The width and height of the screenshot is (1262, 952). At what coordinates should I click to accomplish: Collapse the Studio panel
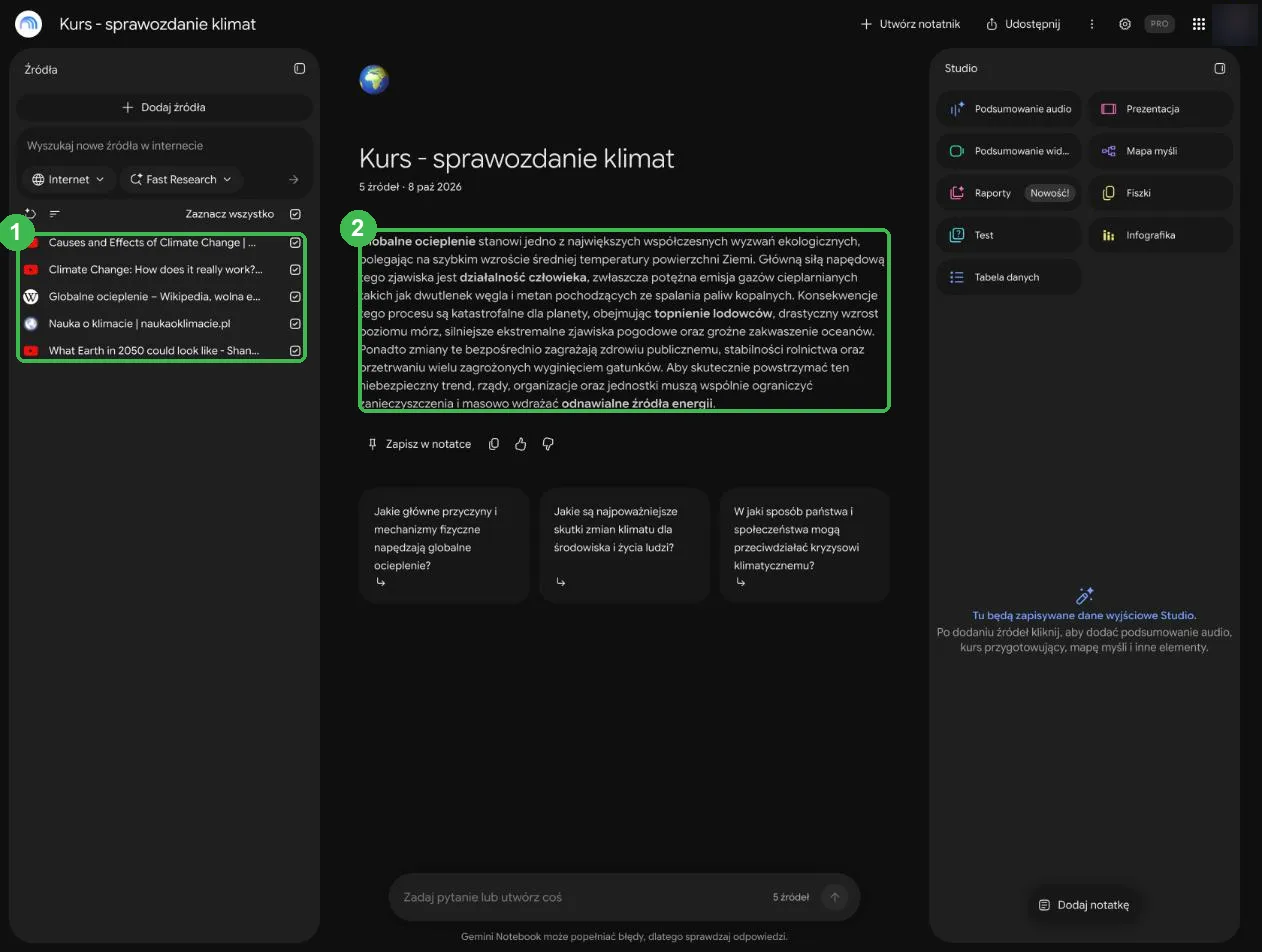point(1219,68)
